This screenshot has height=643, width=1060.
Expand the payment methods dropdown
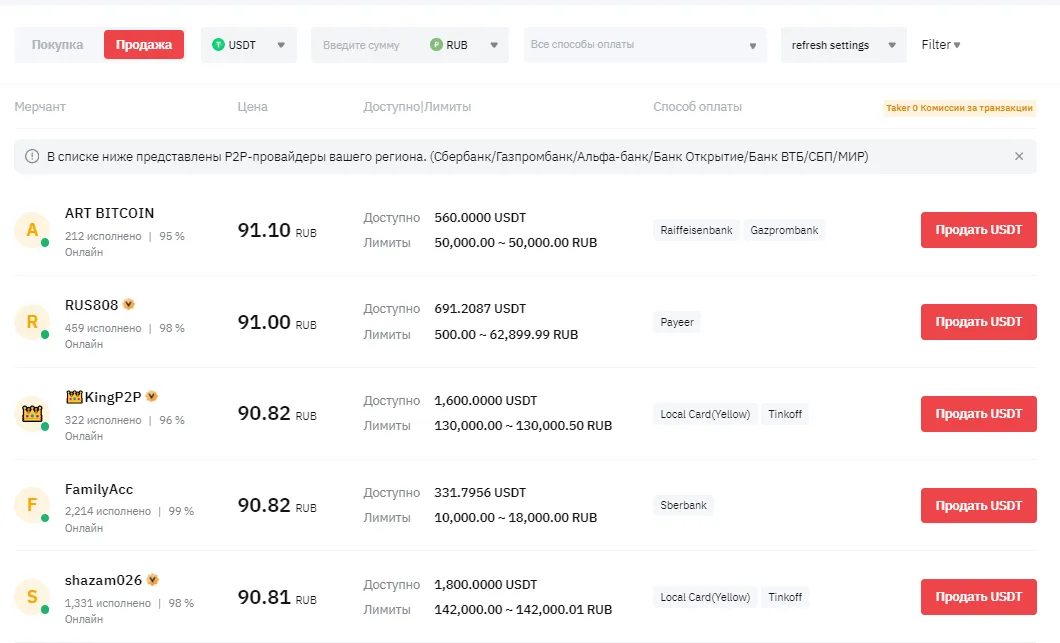pos(644,44)
